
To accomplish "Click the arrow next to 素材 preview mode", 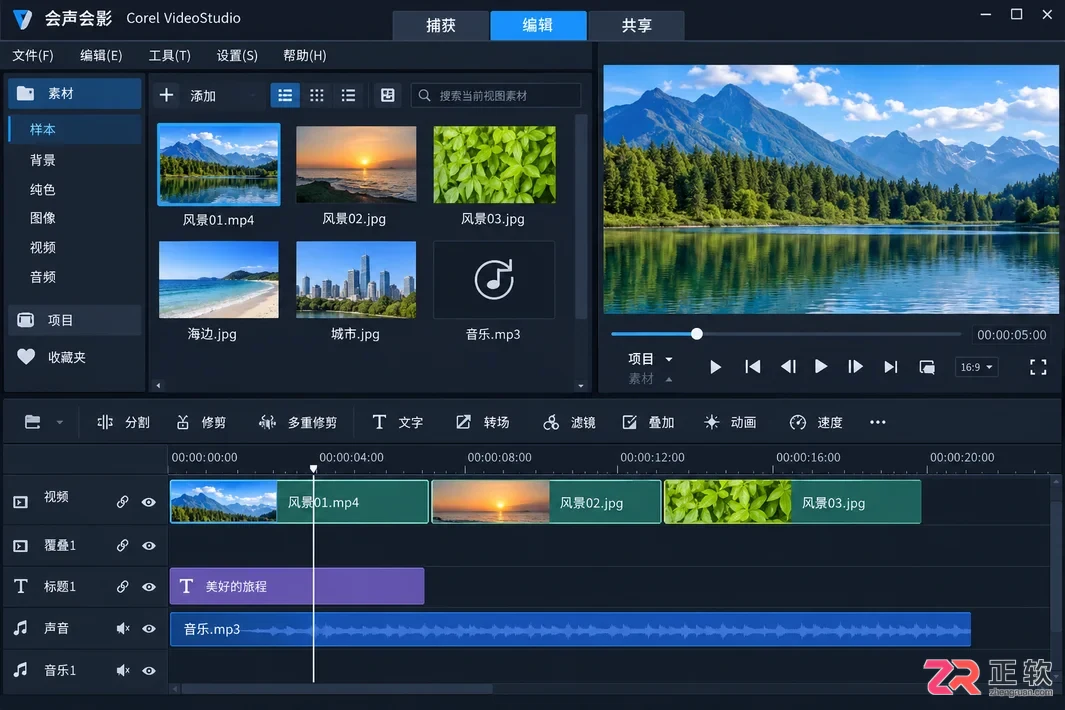I will pos(668,379).
